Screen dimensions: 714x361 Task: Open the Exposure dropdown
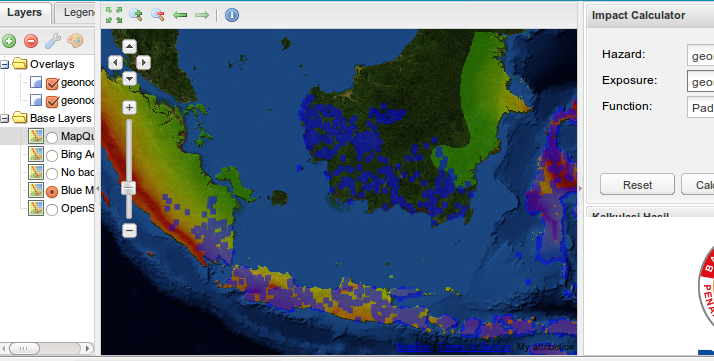700,81
